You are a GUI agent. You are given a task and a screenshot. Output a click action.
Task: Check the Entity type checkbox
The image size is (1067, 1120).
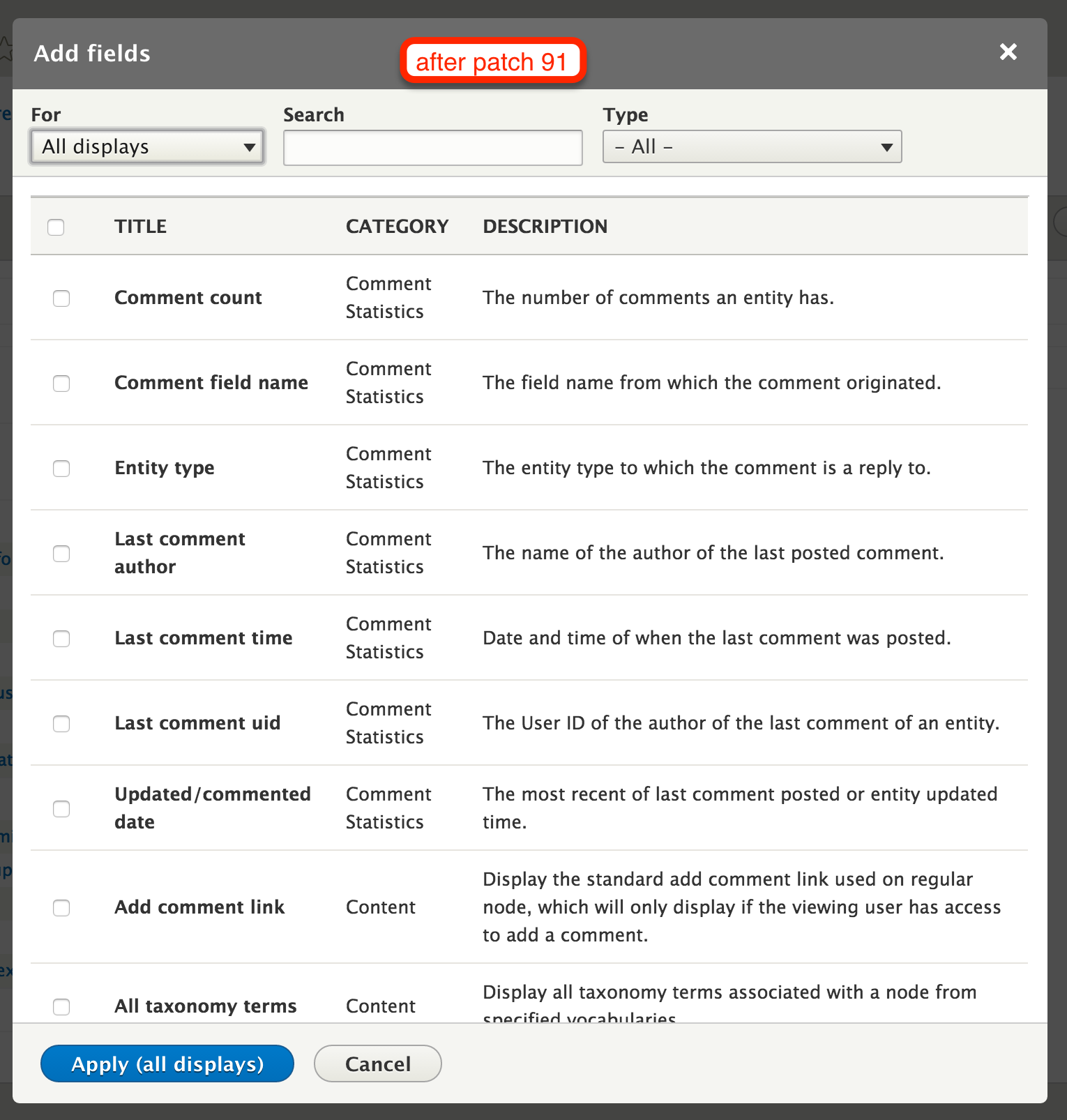61,469
